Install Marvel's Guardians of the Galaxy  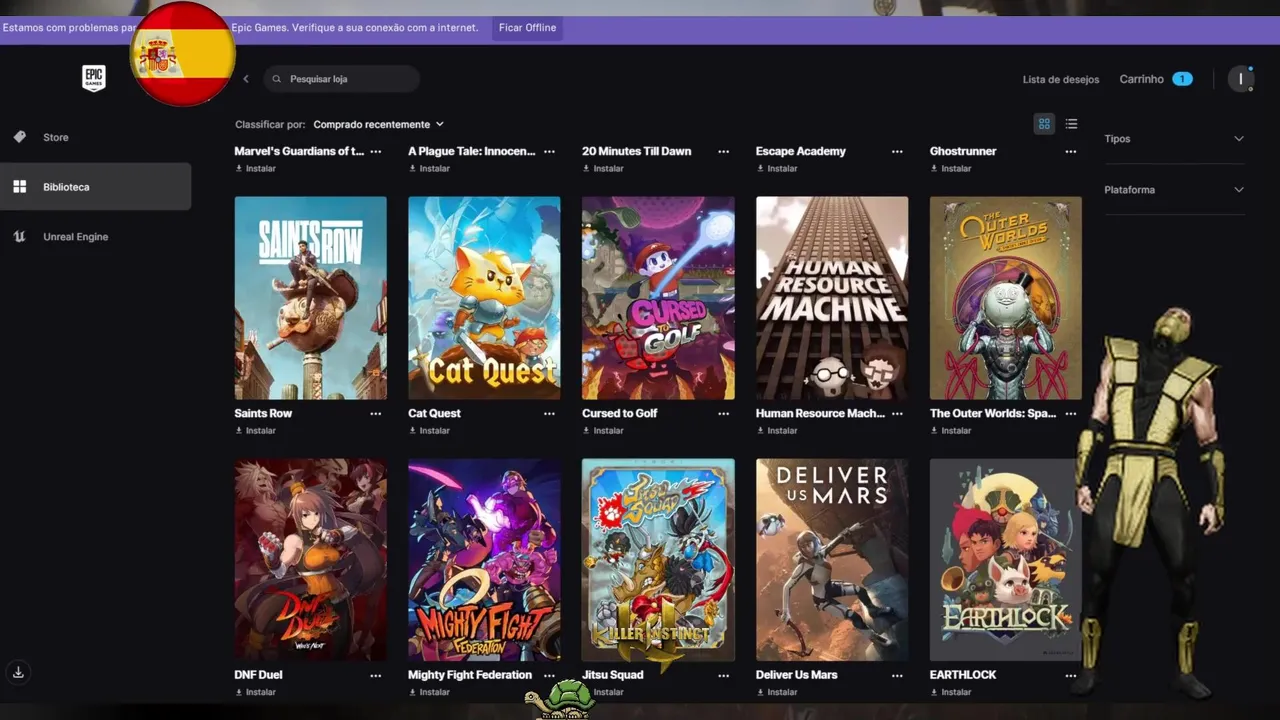255,169
